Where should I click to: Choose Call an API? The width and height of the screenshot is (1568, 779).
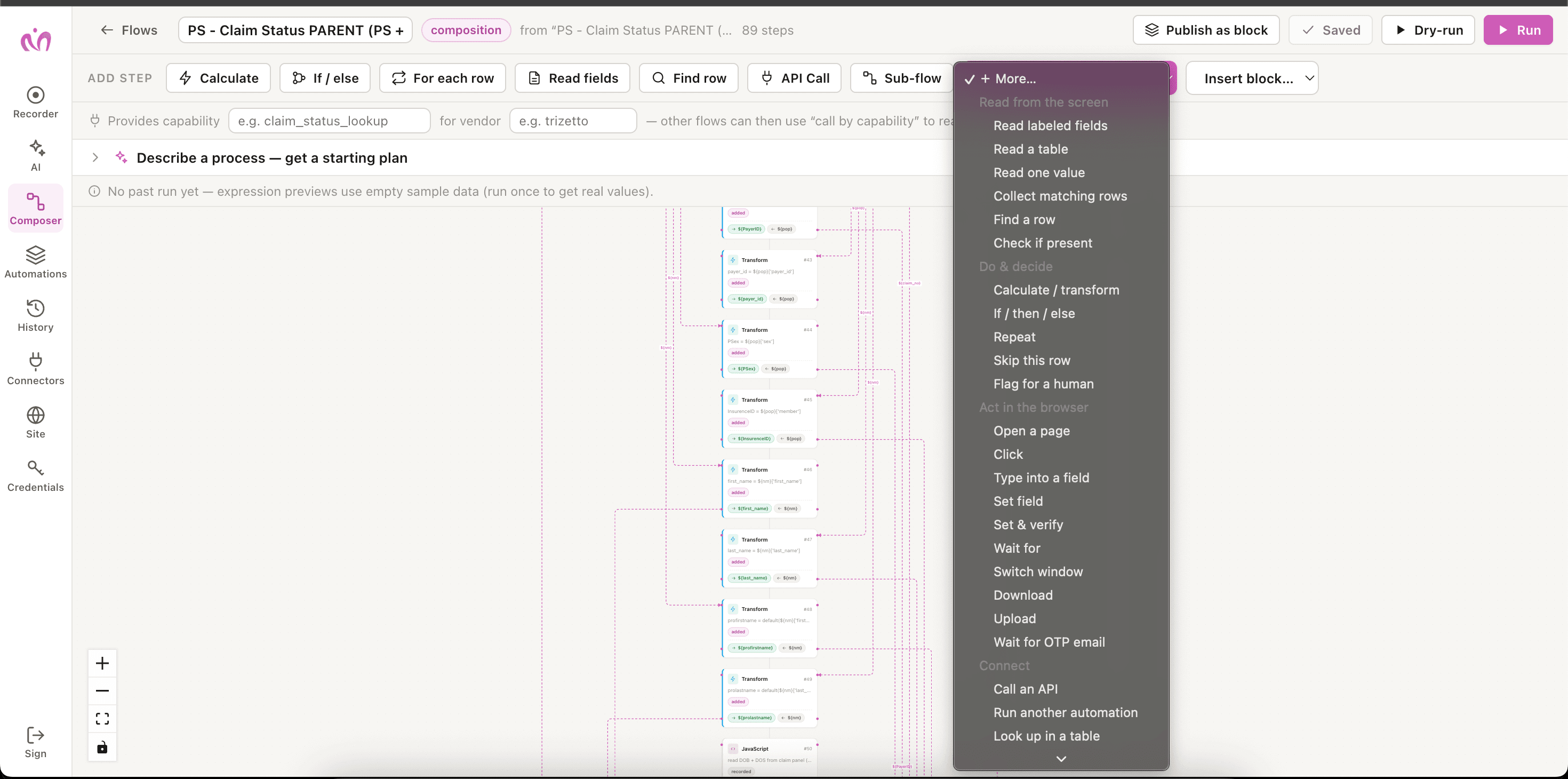tap(1061, 689)
